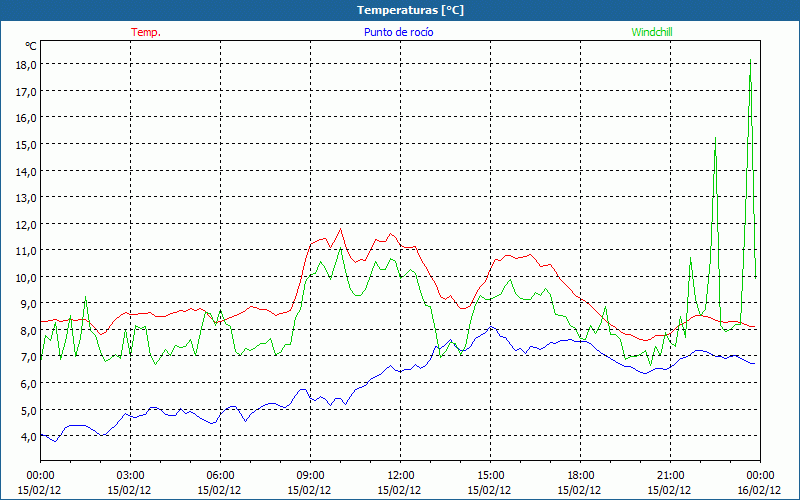Click the 14,0 y-axis value
Viewport: 800px width, 500px height.
[x=26, y=171]
